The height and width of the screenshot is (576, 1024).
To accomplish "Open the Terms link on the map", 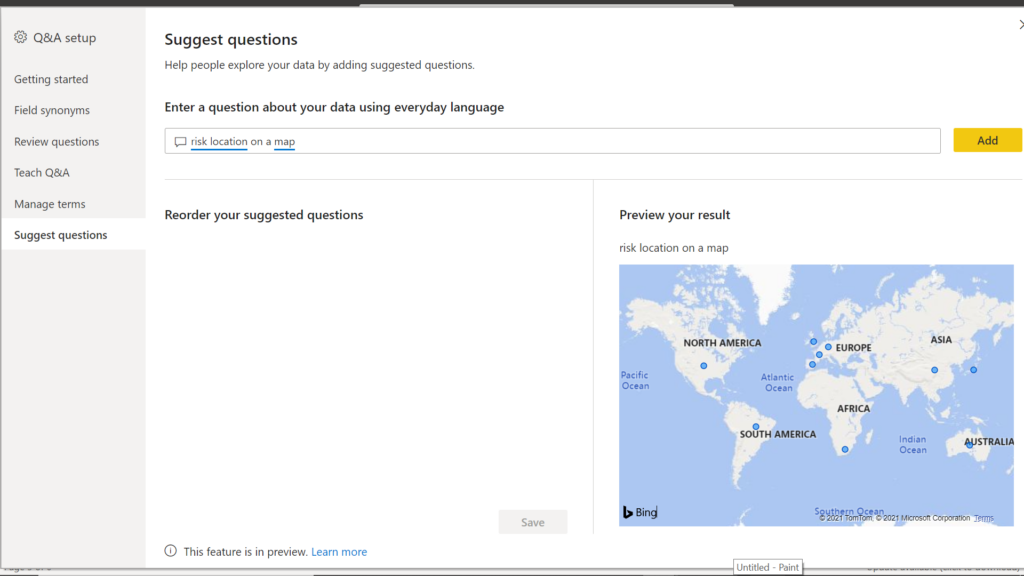I will pos(983,517).
